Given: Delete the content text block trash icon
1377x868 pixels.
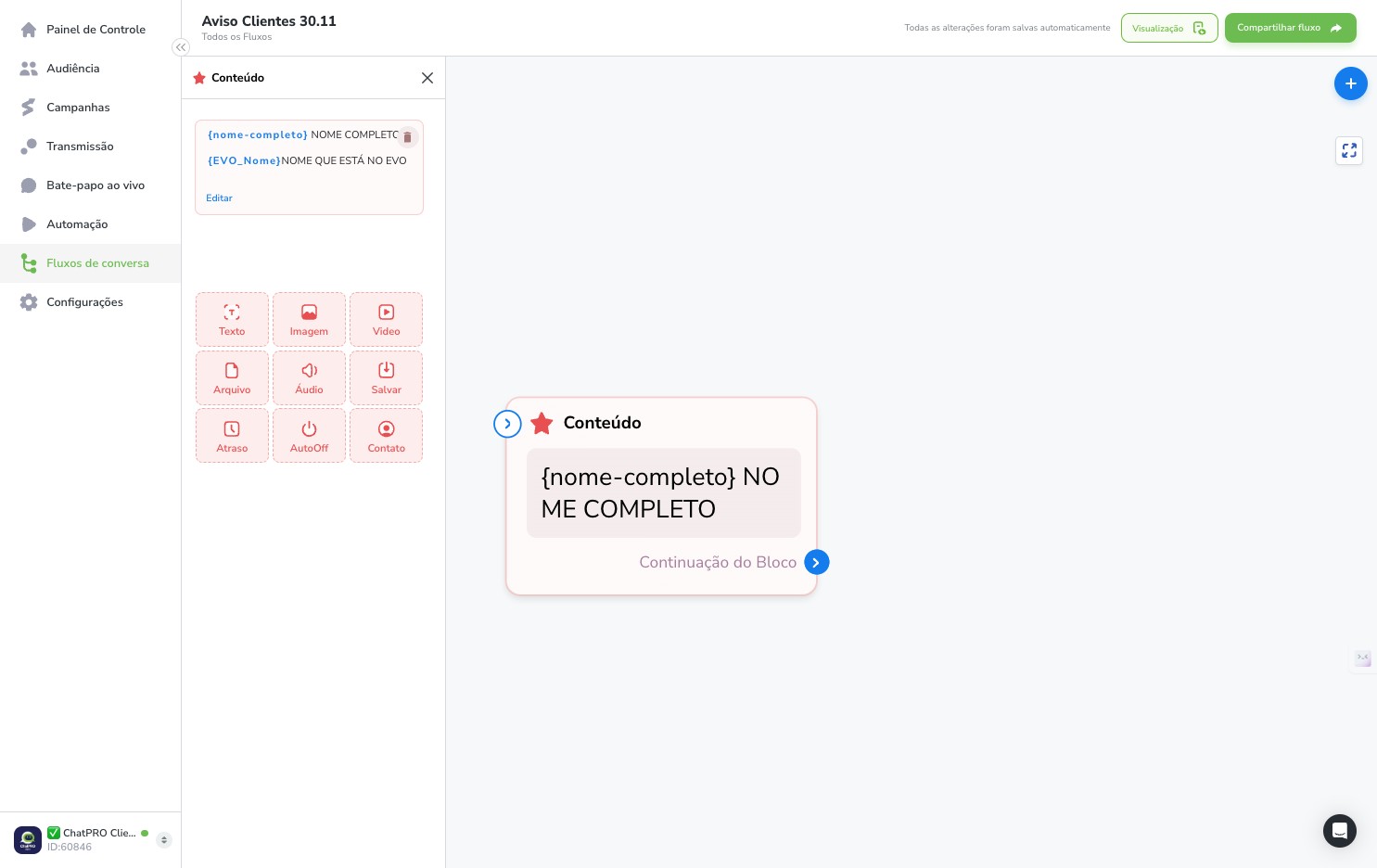Looking at the screenshot, I should tap(407, 137).
